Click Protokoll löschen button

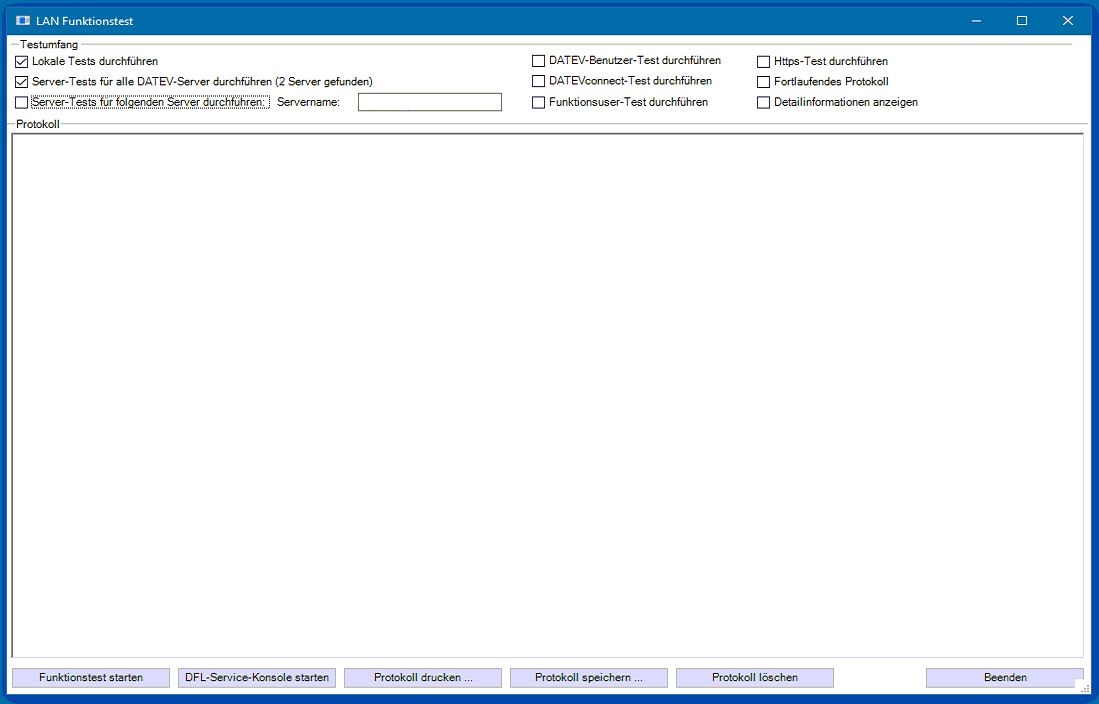click(x=755, y=678)
